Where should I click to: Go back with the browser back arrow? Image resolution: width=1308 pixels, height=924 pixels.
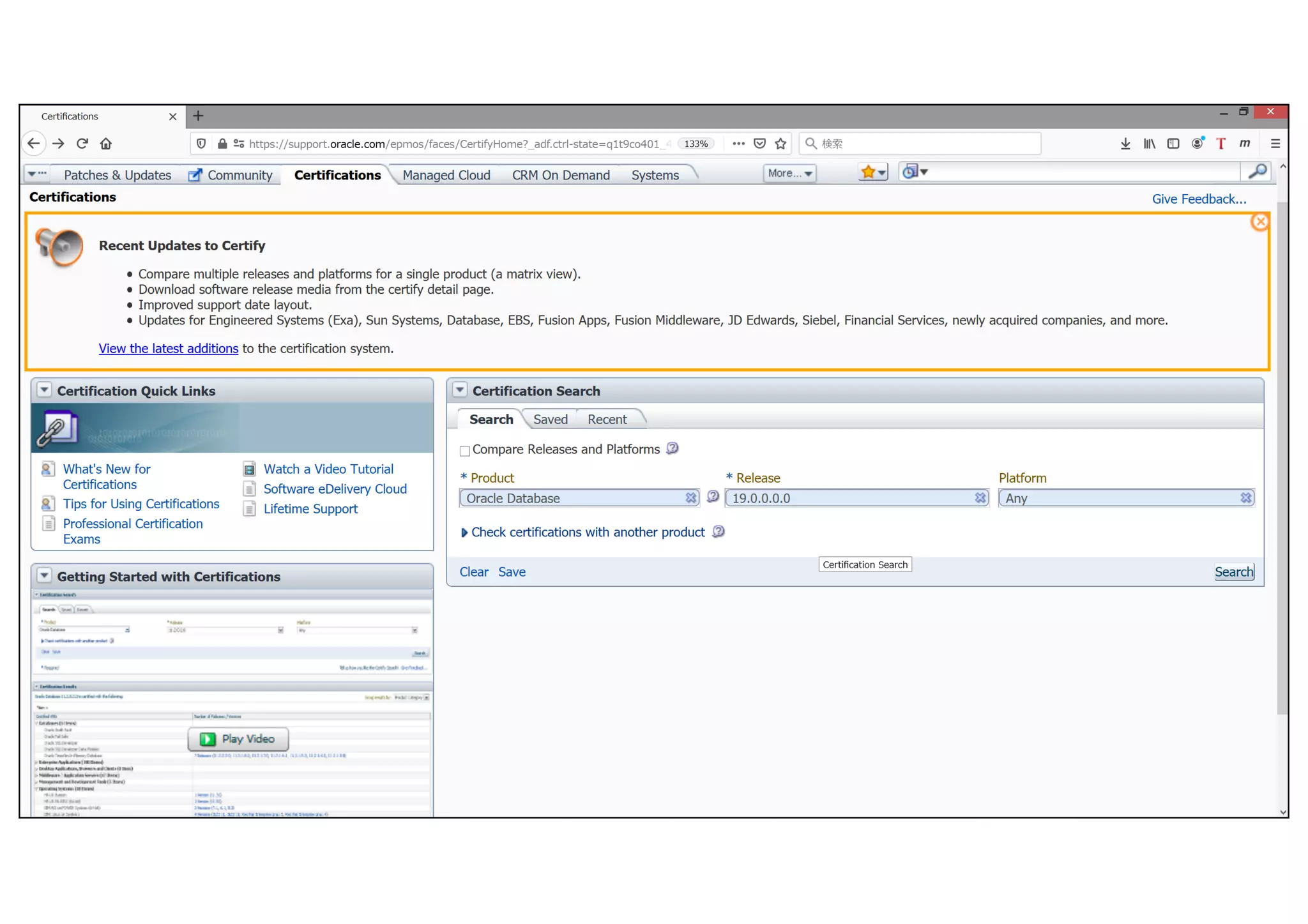click(x=34, y=144)
